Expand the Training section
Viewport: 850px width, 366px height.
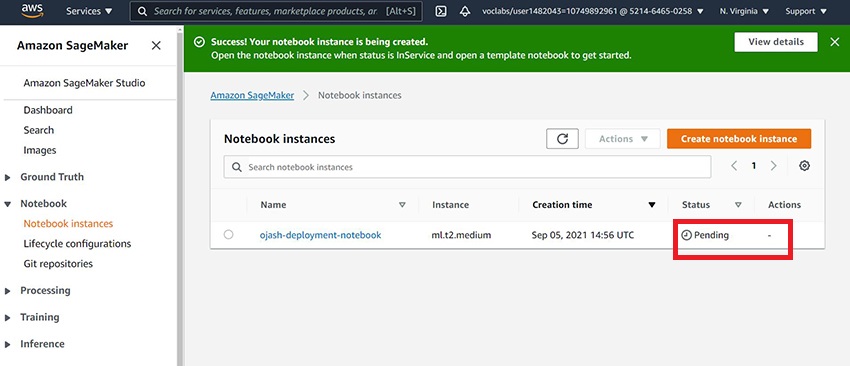point(8,317)
